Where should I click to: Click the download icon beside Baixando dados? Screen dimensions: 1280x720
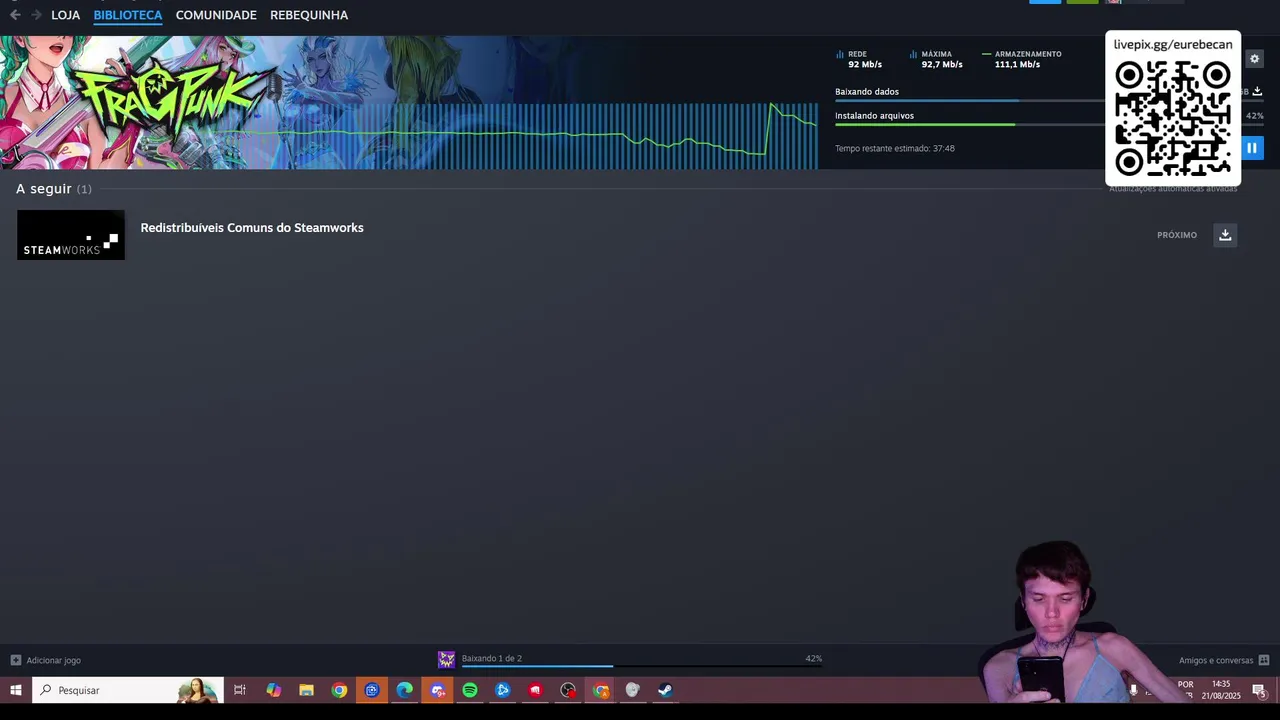pyautogui.click(x=1257, y=91)
